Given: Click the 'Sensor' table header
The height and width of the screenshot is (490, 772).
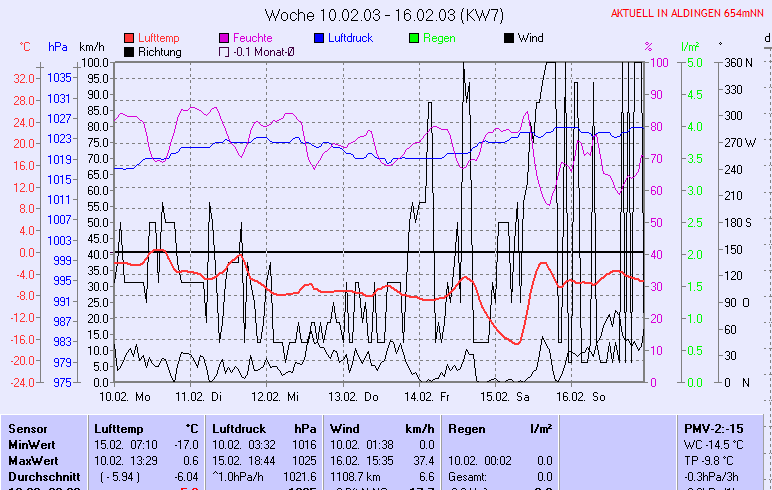Looking at the screenshot, I should [x=28, y=428].
